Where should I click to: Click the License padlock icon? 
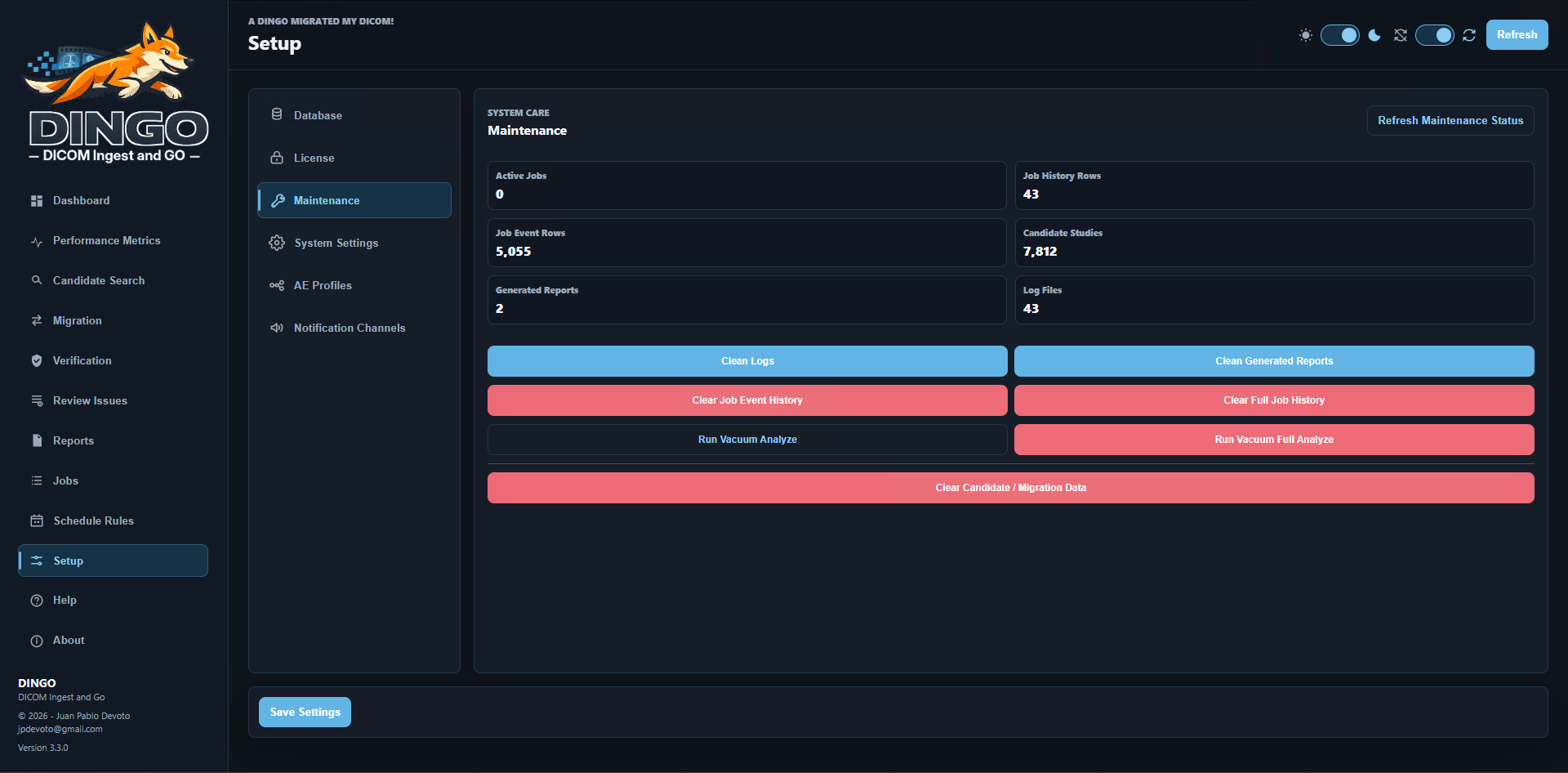[277, 158]
